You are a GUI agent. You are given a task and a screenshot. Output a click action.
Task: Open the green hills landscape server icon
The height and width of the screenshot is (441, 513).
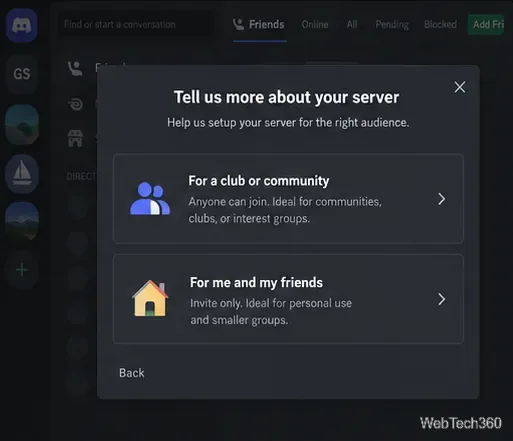[22, 124]
